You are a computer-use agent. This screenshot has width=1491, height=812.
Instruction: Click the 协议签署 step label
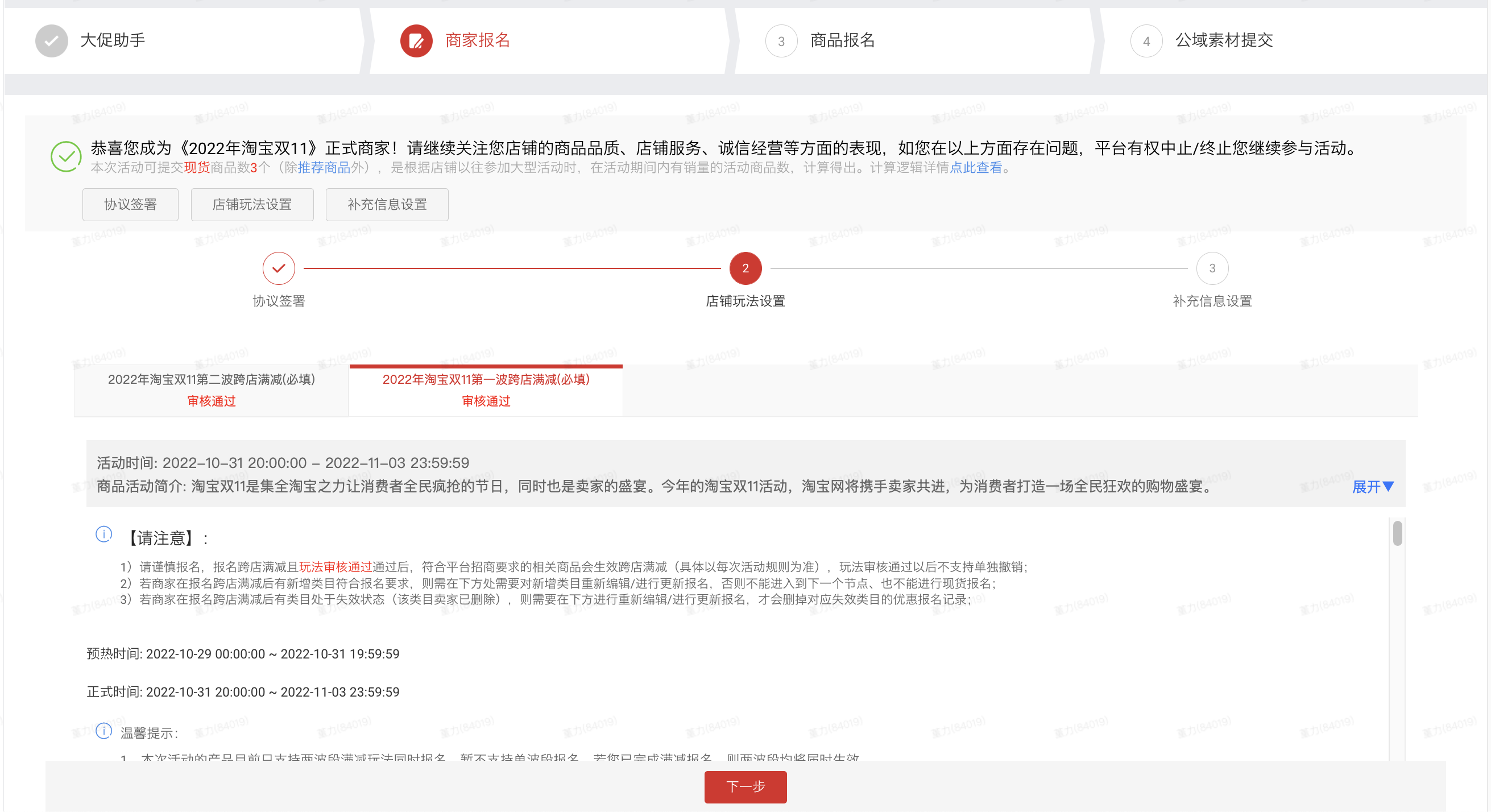(279, 301)
